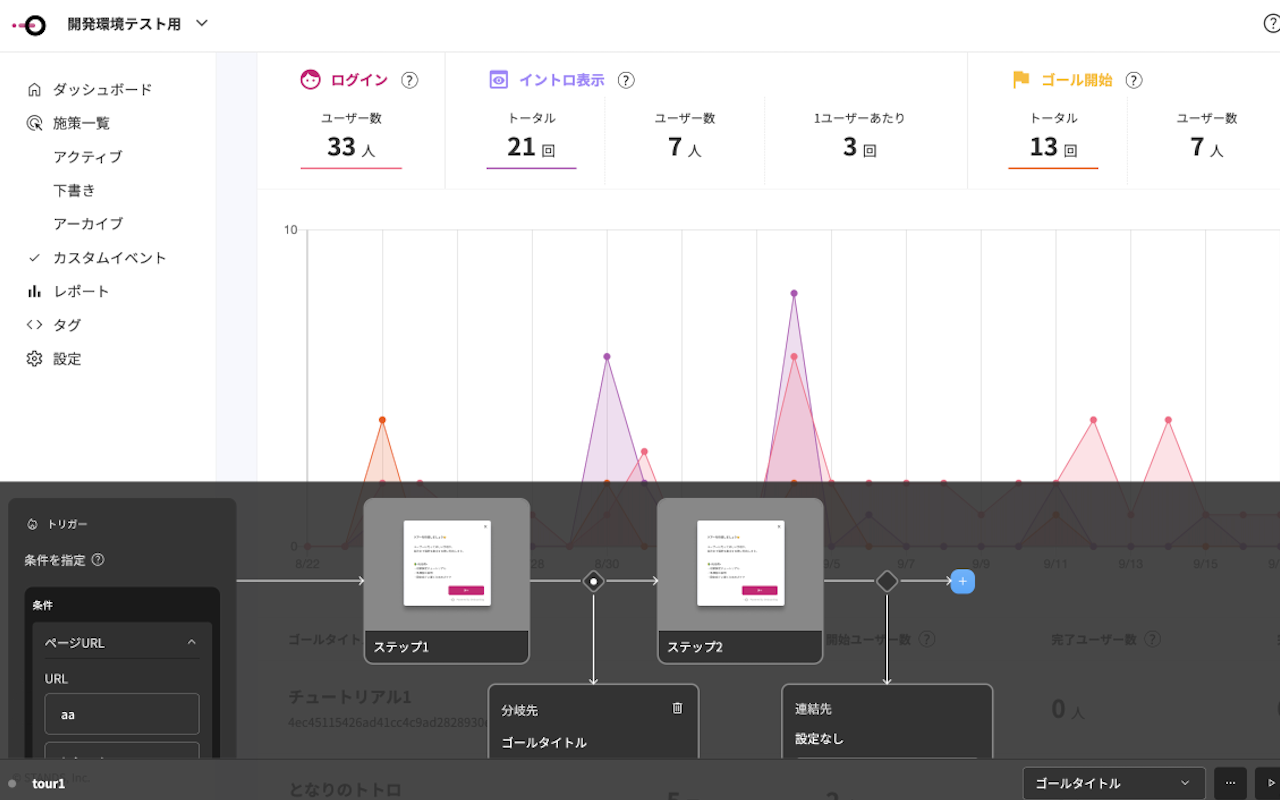The width and height of the screenshot is (1280, 800).
Task: Click the レポート bar chart icon
Action: (x=34, y=291)
